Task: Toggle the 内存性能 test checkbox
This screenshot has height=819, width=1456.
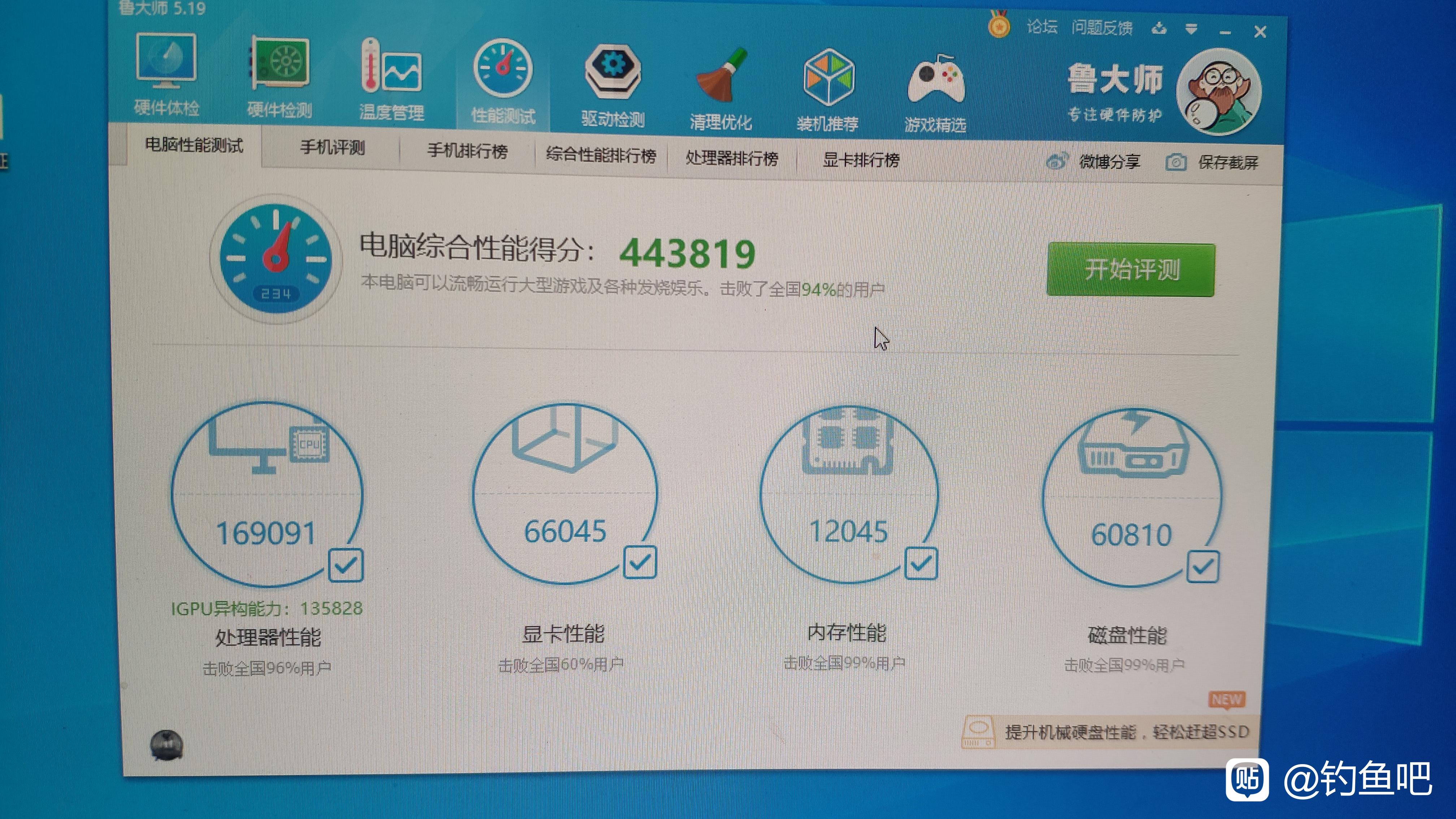Action: coord(921,563)
